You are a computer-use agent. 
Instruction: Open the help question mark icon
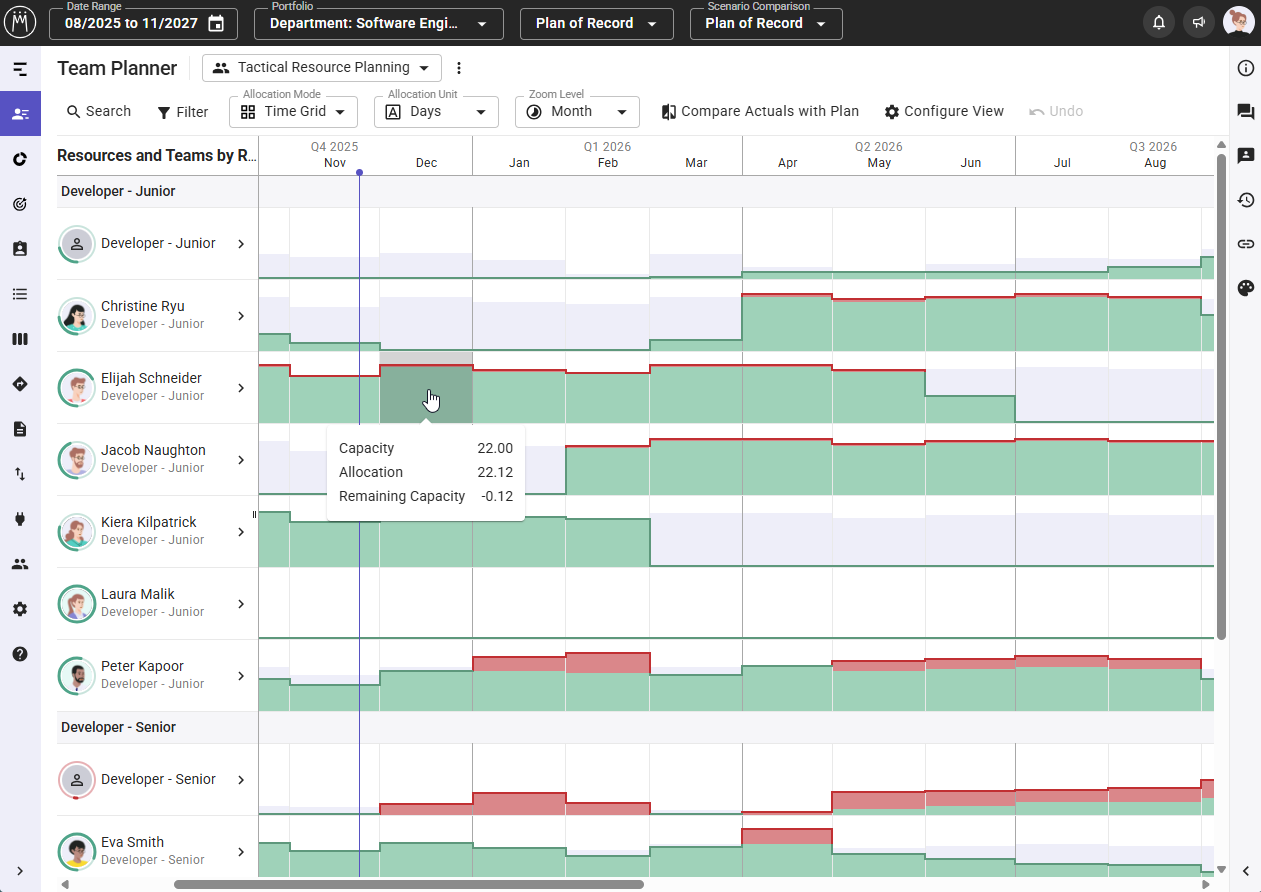pyautogui.click(x=20, y=654)
